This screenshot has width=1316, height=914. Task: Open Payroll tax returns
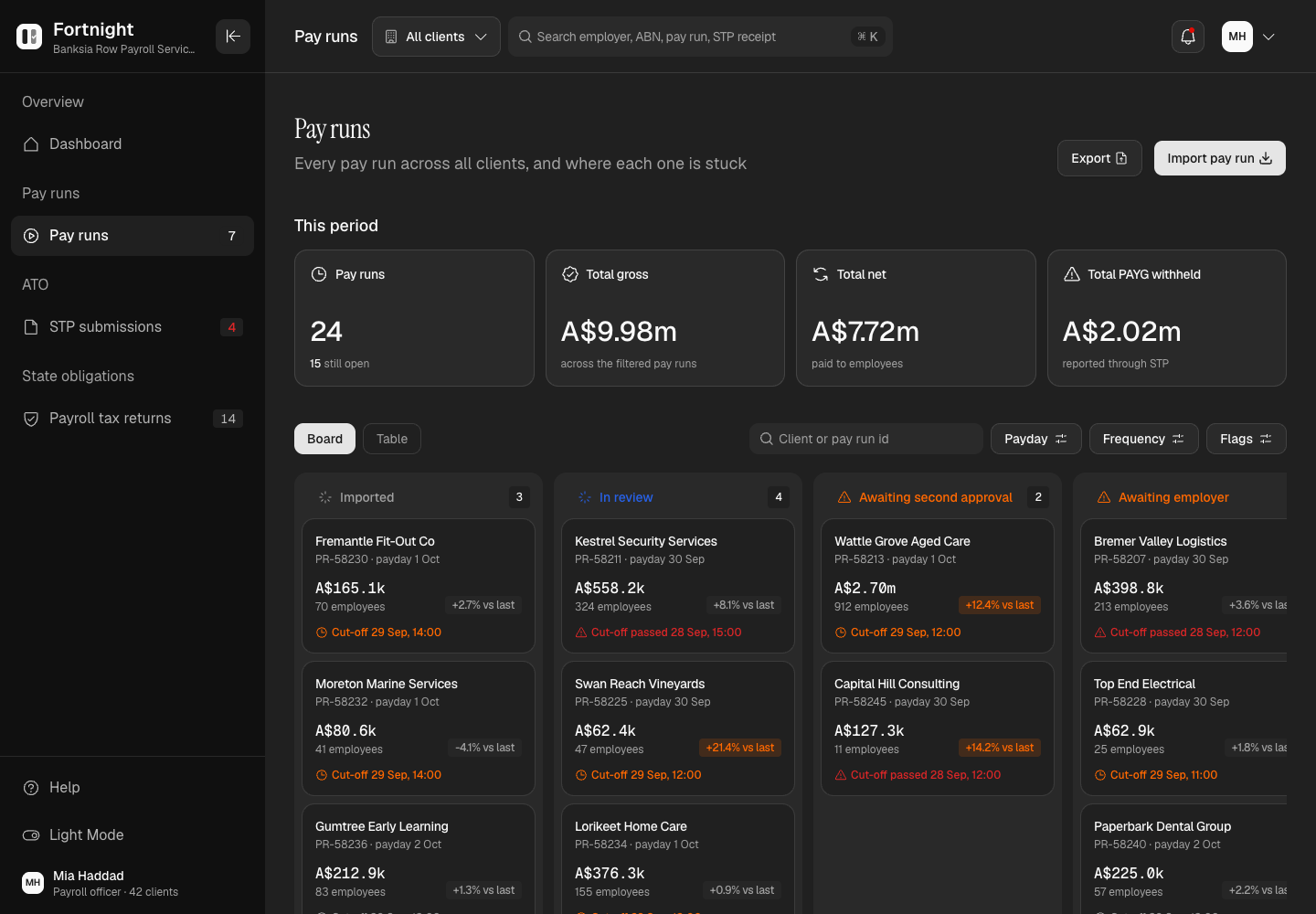point(133,419)
